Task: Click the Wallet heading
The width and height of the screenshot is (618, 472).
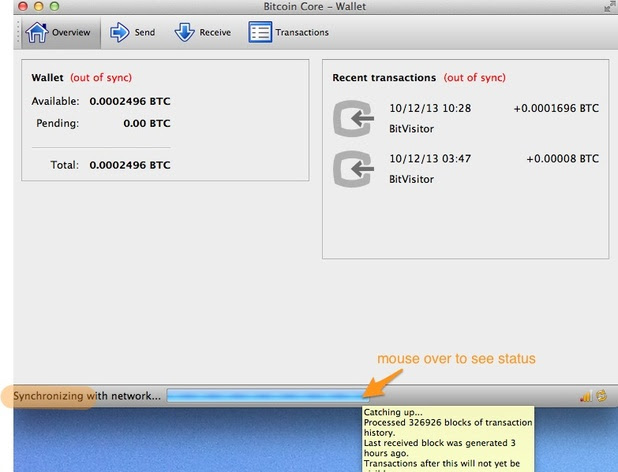Action: [47, 78]
